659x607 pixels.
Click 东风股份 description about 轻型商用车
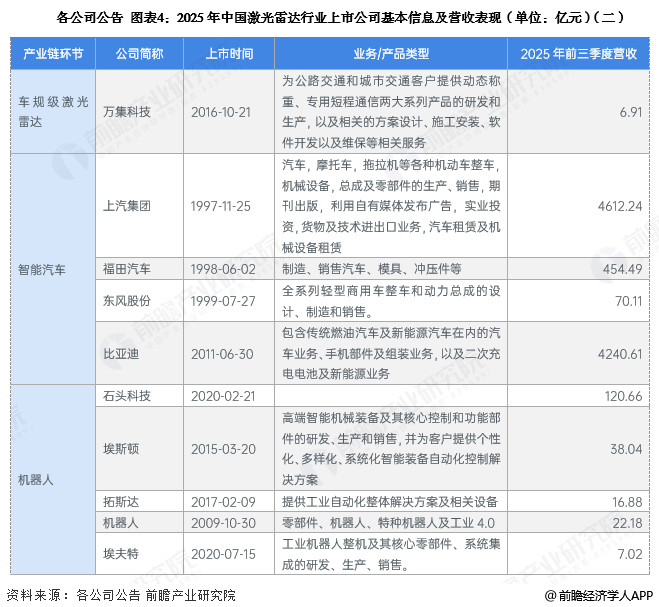click(391, 301)
